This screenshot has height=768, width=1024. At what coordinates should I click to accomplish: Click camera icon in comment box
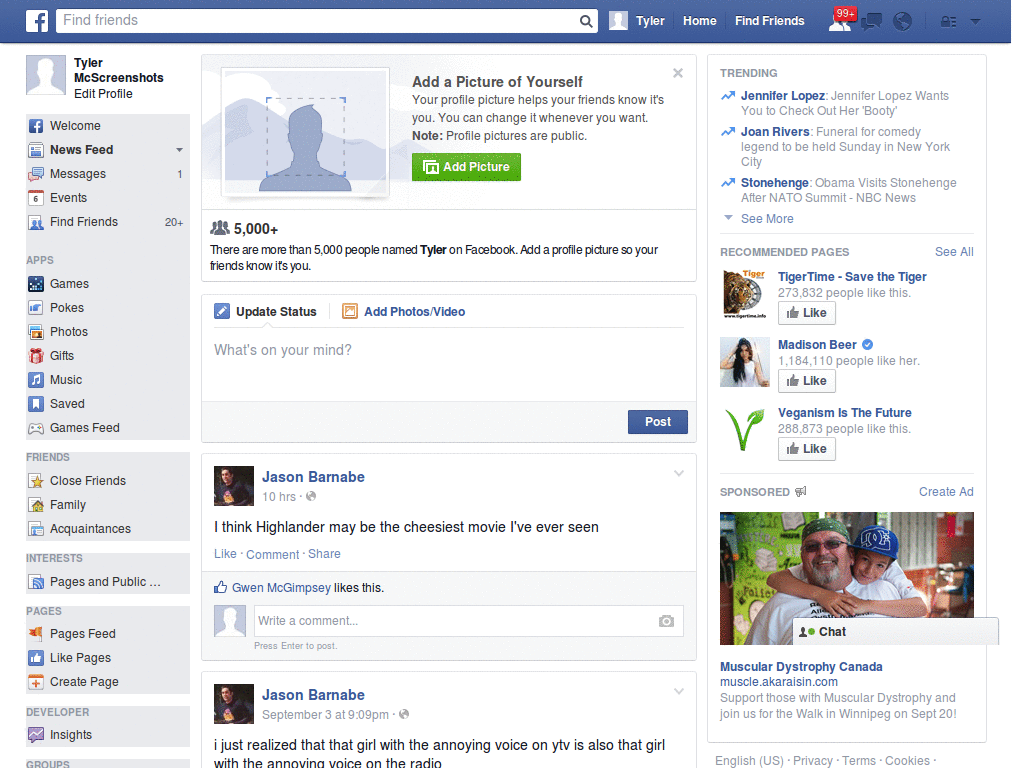coord(666,621)
